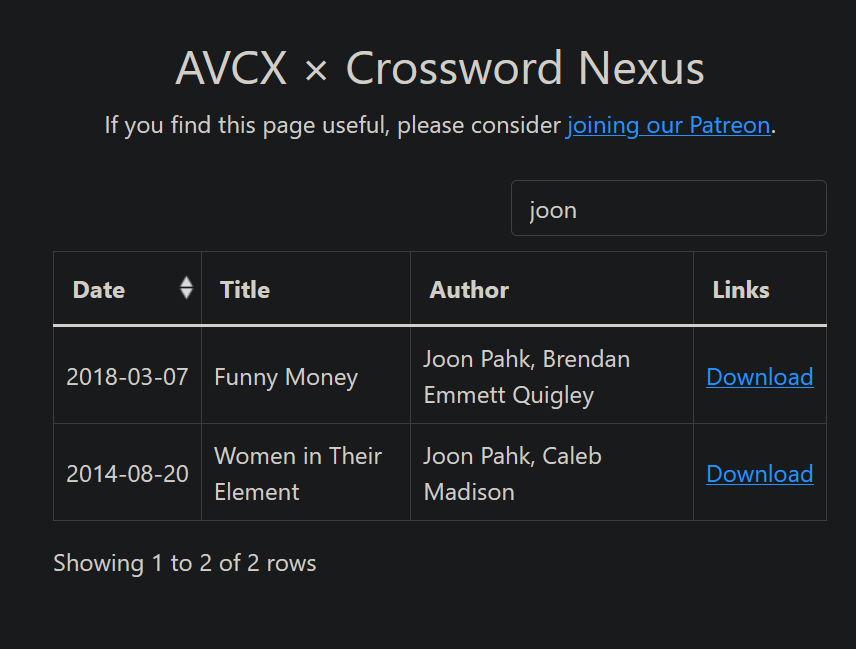The image size is (856, 649).
Task: Click the Title column header
Action: [244, 289]
